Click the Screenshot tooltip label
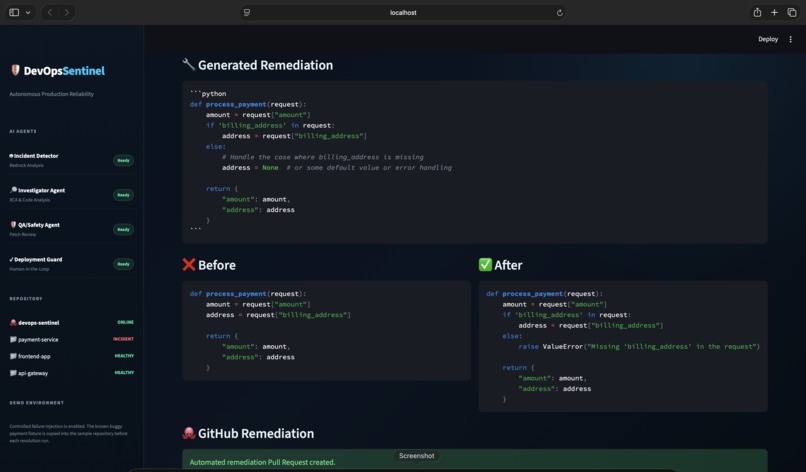The height and width of the screenshot is (472, 806). click(416, 456)
